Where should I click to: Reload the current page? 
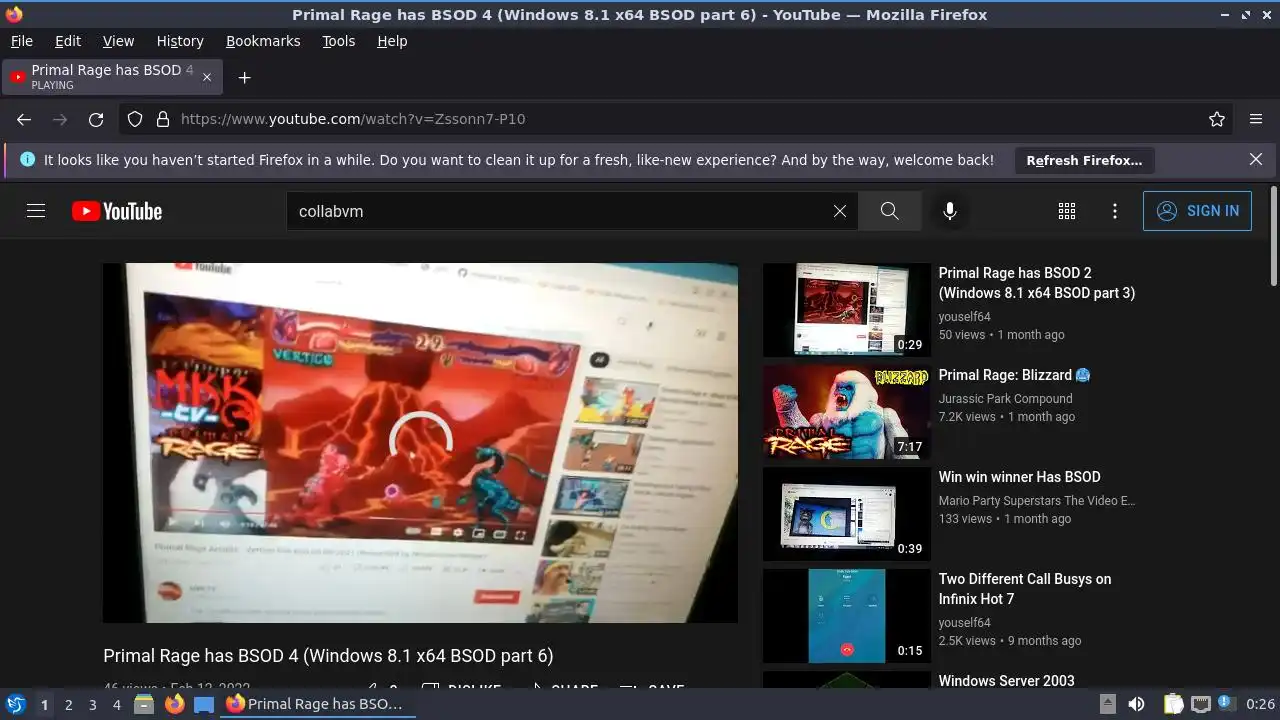96,119
